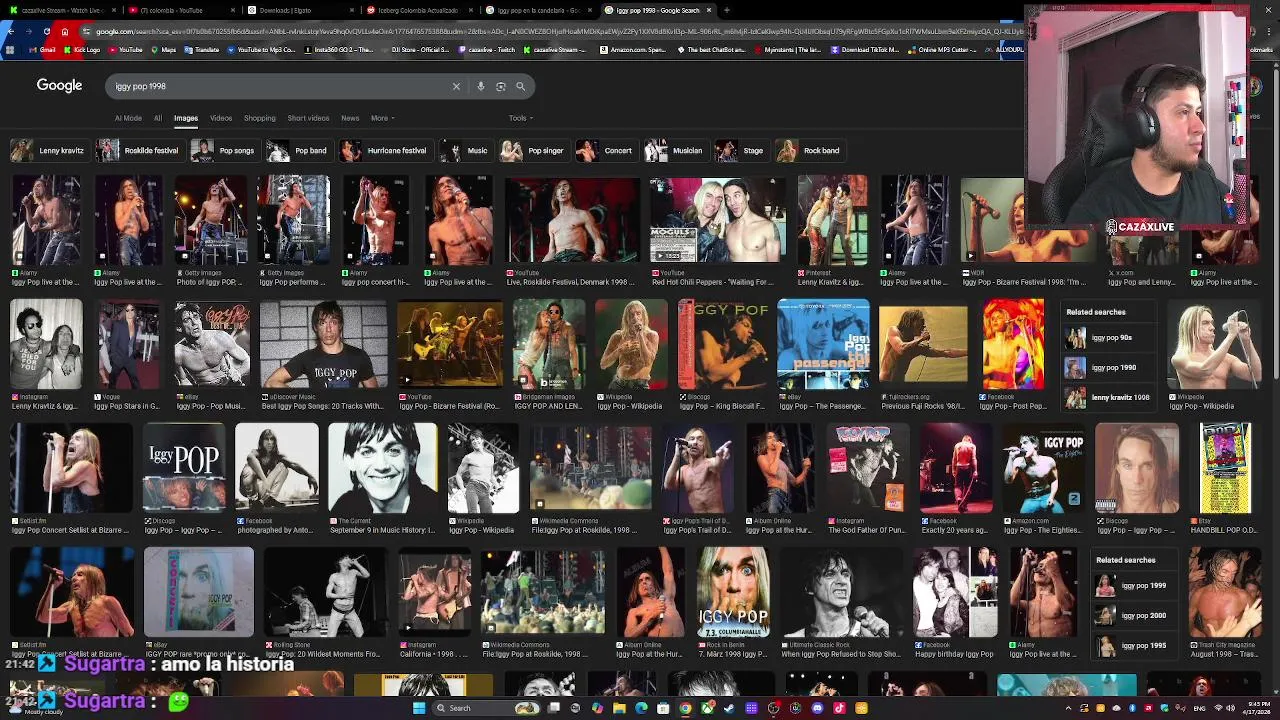Open Google Lens image search icon
The height and width of the screenshot is (720, 1280).
[501, 86]
